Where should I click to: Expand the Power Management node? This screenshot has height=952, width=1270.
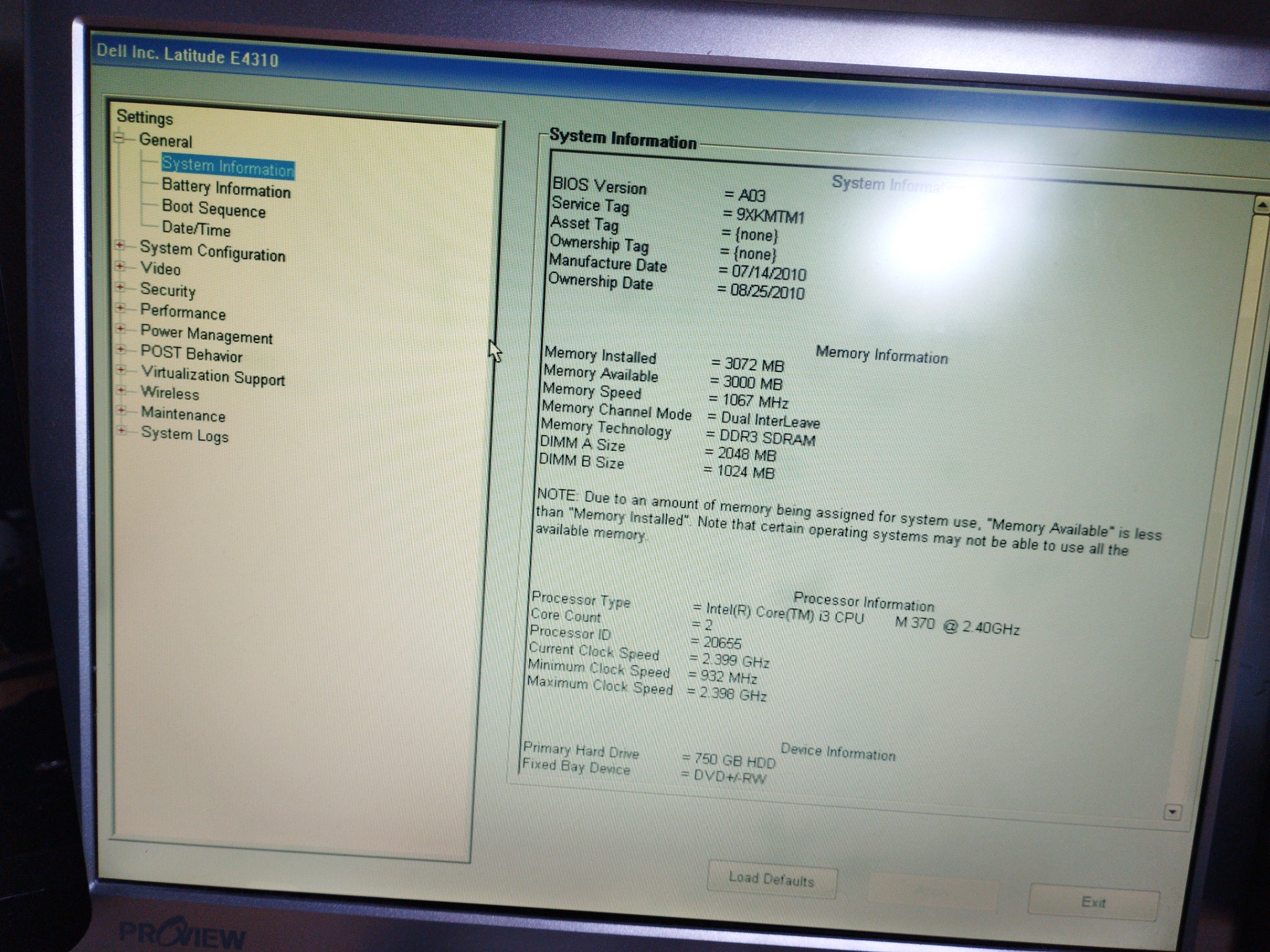(120, 329)
